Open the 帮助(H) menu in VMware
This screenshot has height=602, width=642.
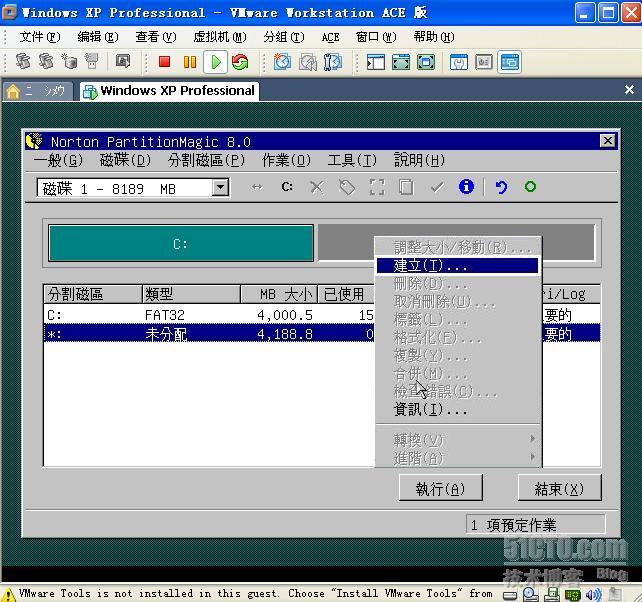click(434, 37)
